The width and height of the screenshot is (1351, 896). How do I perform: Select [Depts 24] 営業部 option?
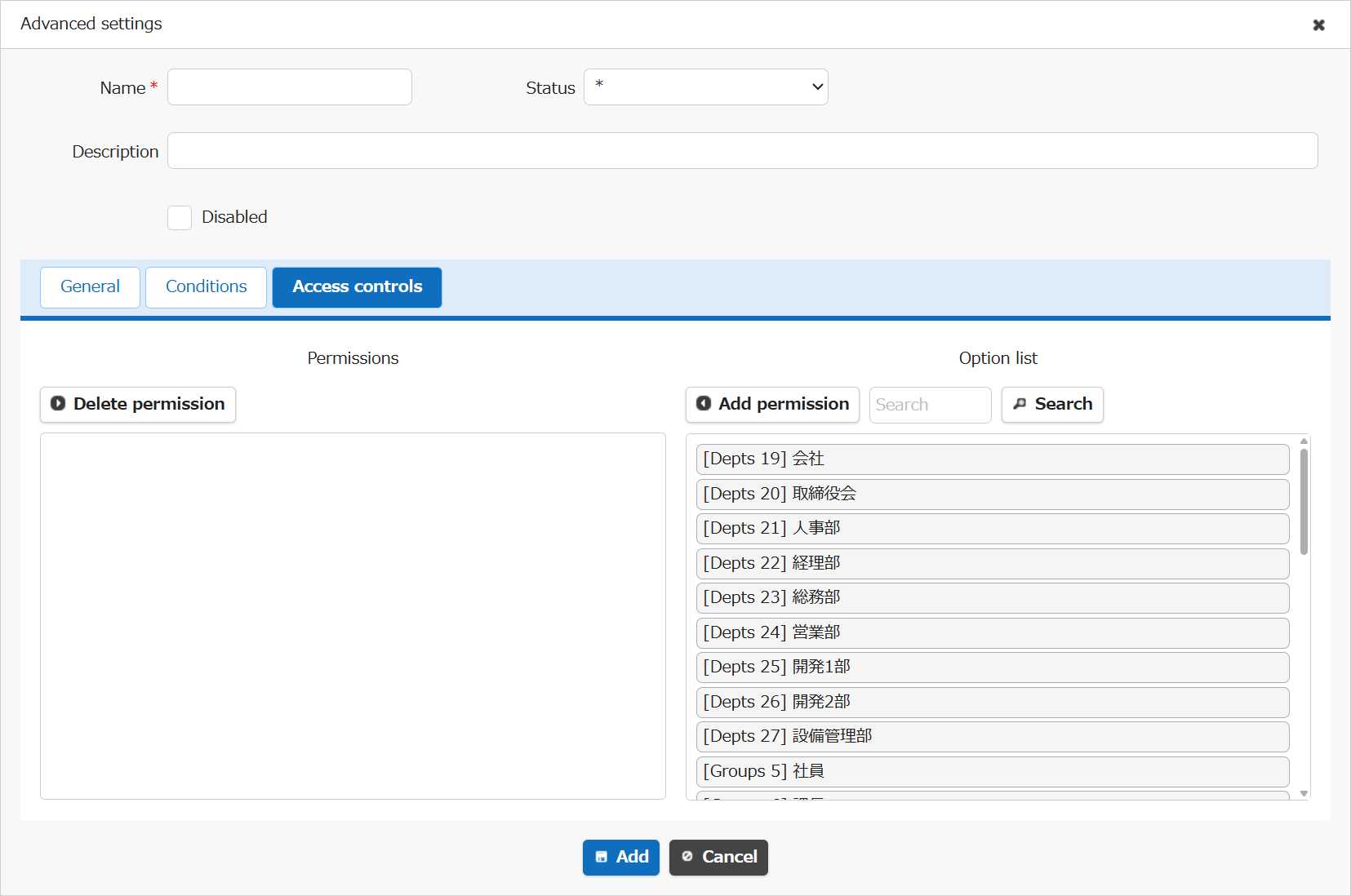tap(993, 633)
